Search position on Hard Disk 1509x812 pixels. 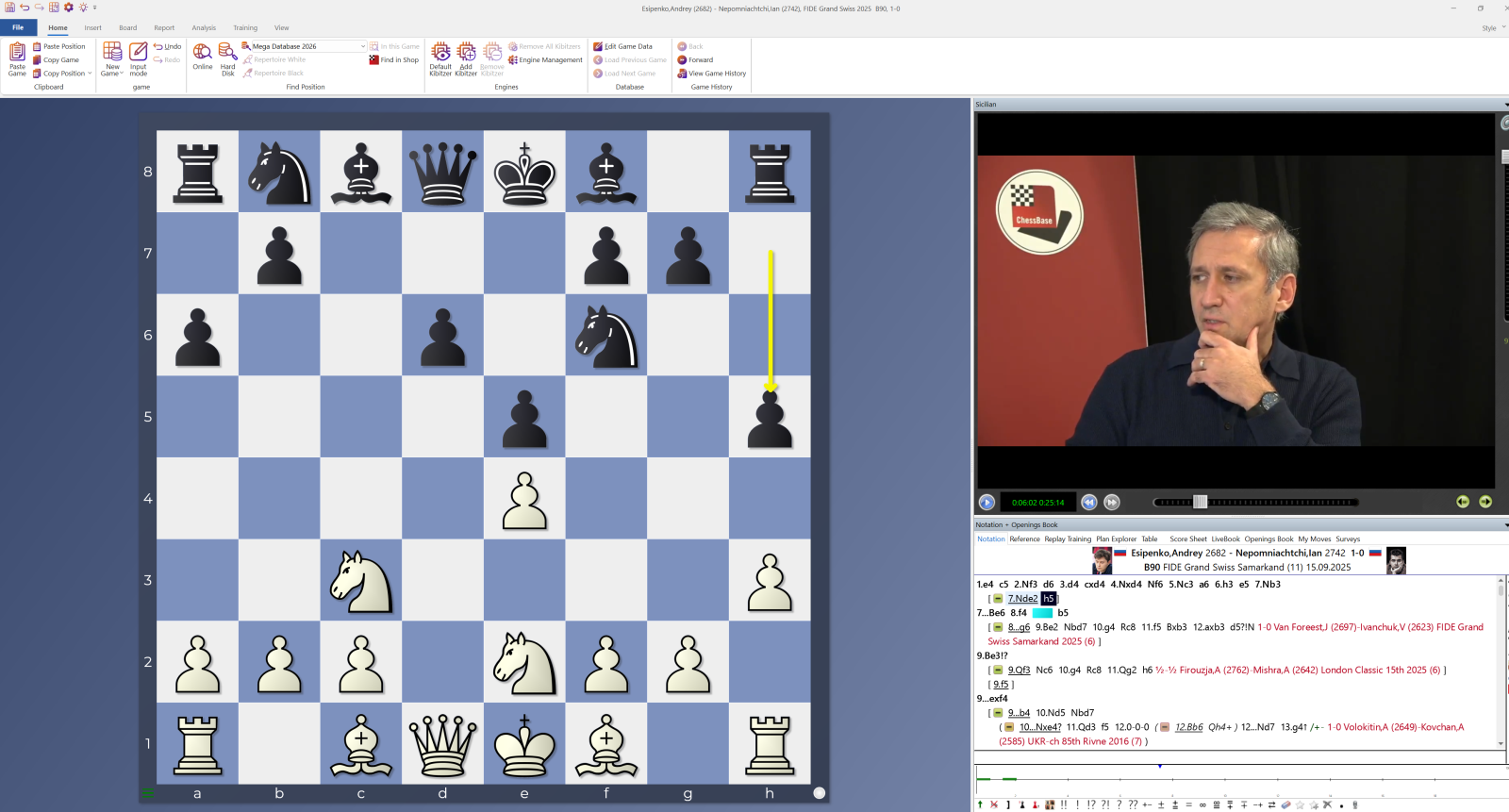tap(227, 56)
